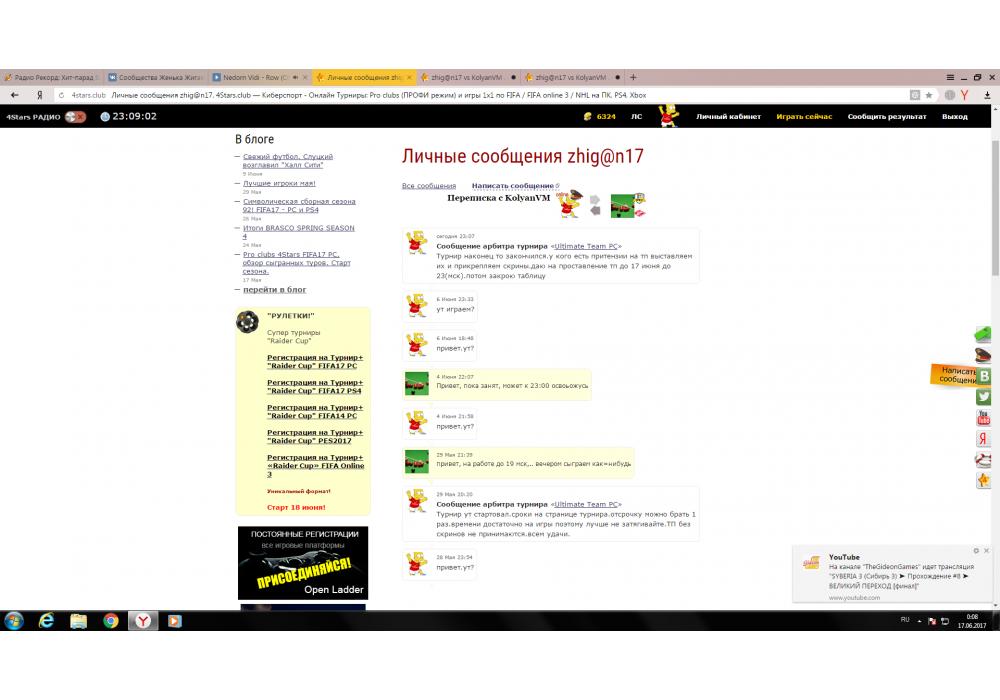Open browser hamburger menu
The height and width of the screenshot is (700, 1000).
click(950, 77)
